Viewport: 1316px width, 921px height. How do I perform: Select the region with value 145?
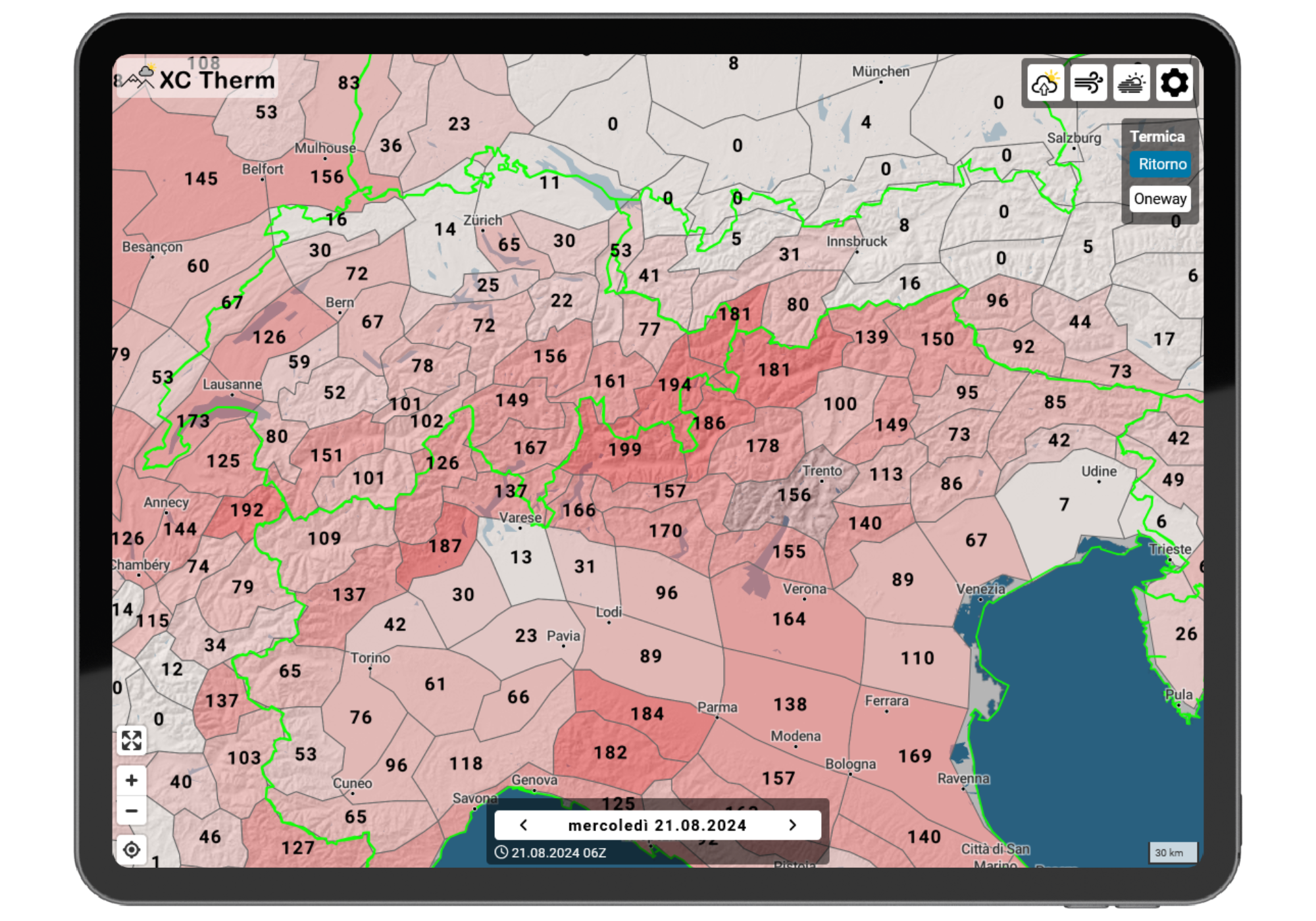(x=201, y=179)
